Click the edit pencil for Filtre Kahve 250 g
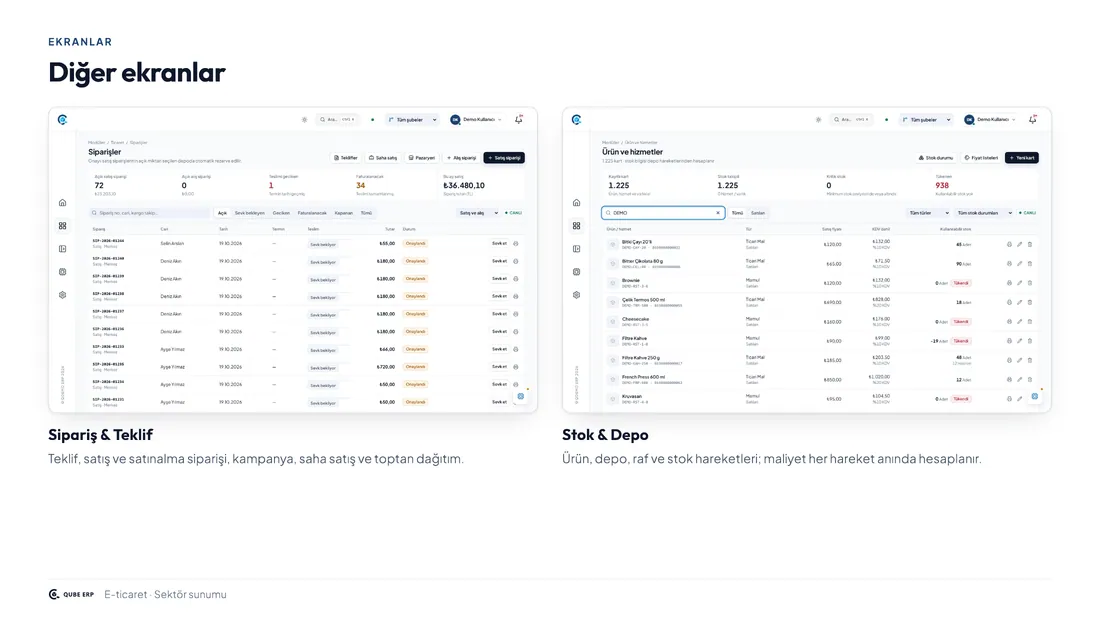1100x619 pixels. 1020,360
